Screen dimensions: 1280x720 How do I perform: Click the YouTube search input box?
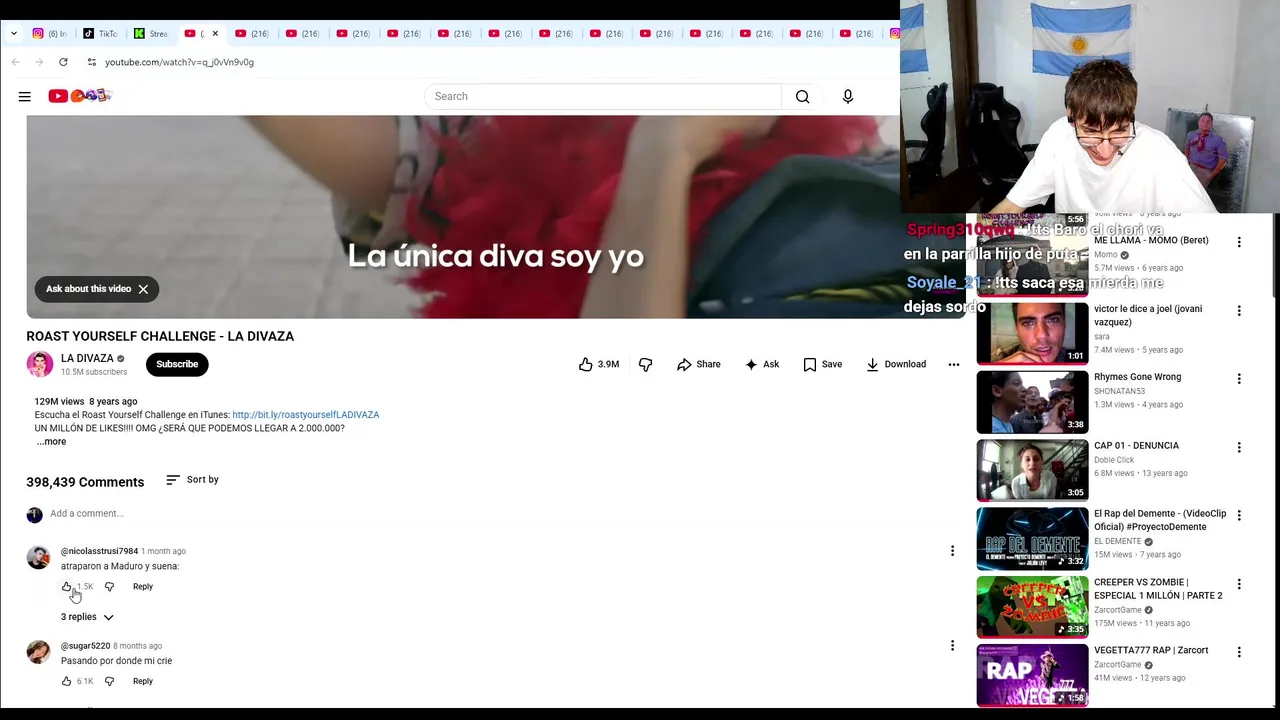click(603, 96)
